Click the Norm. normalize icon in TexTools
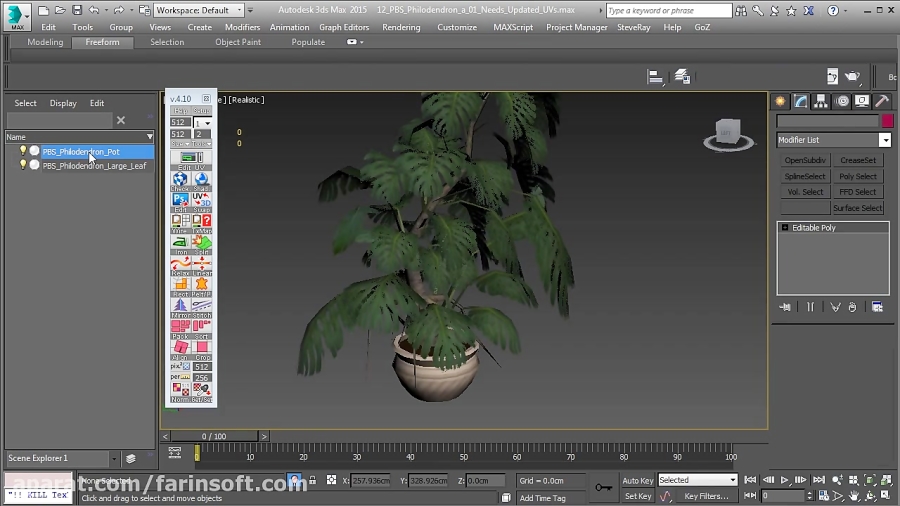Viewport: 900px width, 506px height. pos(180,392)
